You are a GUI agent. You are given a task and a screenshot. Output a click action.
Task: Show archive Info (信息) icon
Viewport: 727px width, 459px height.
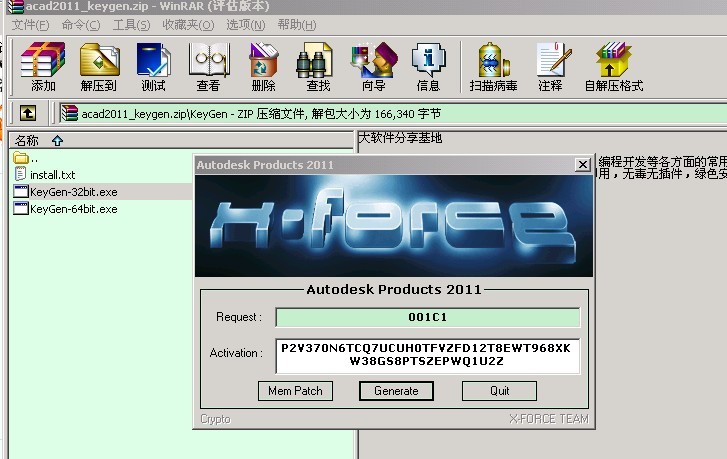[428, 66]
